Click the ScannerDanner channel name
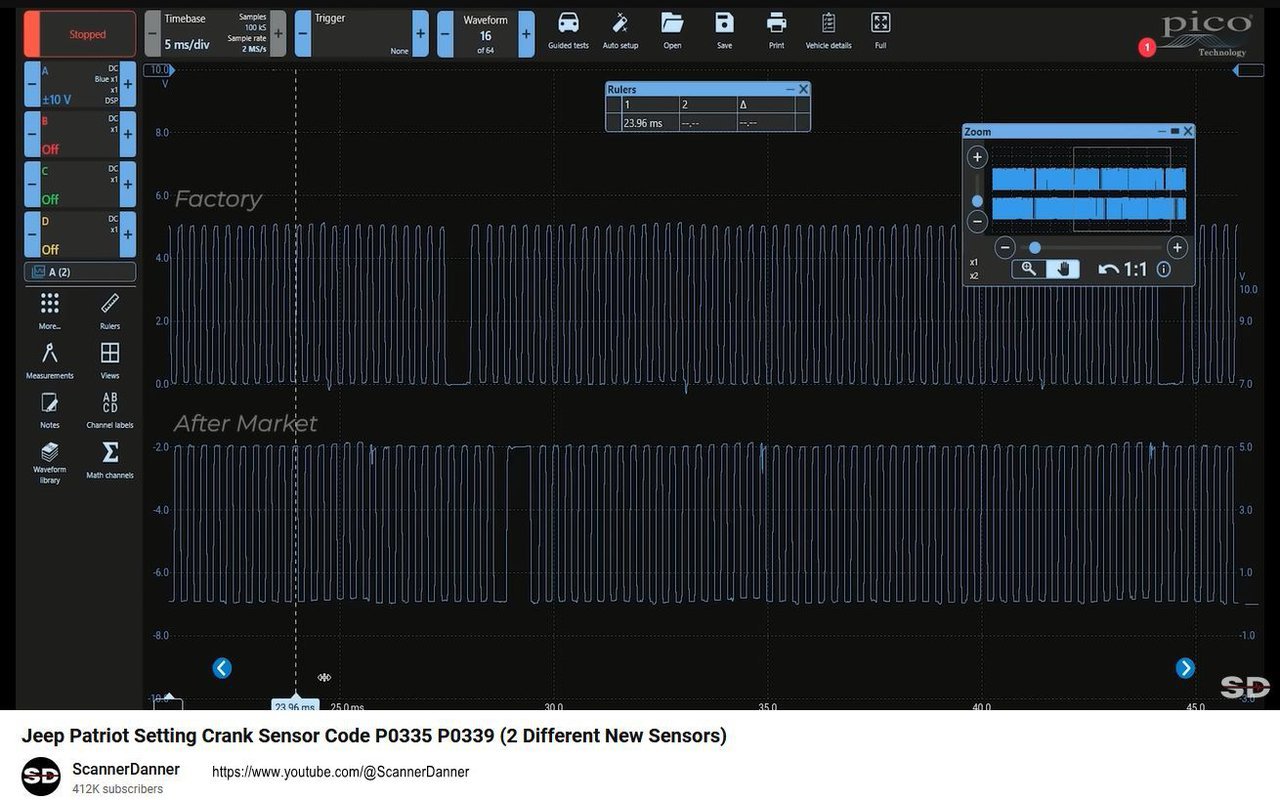 [x=126, y=769]
